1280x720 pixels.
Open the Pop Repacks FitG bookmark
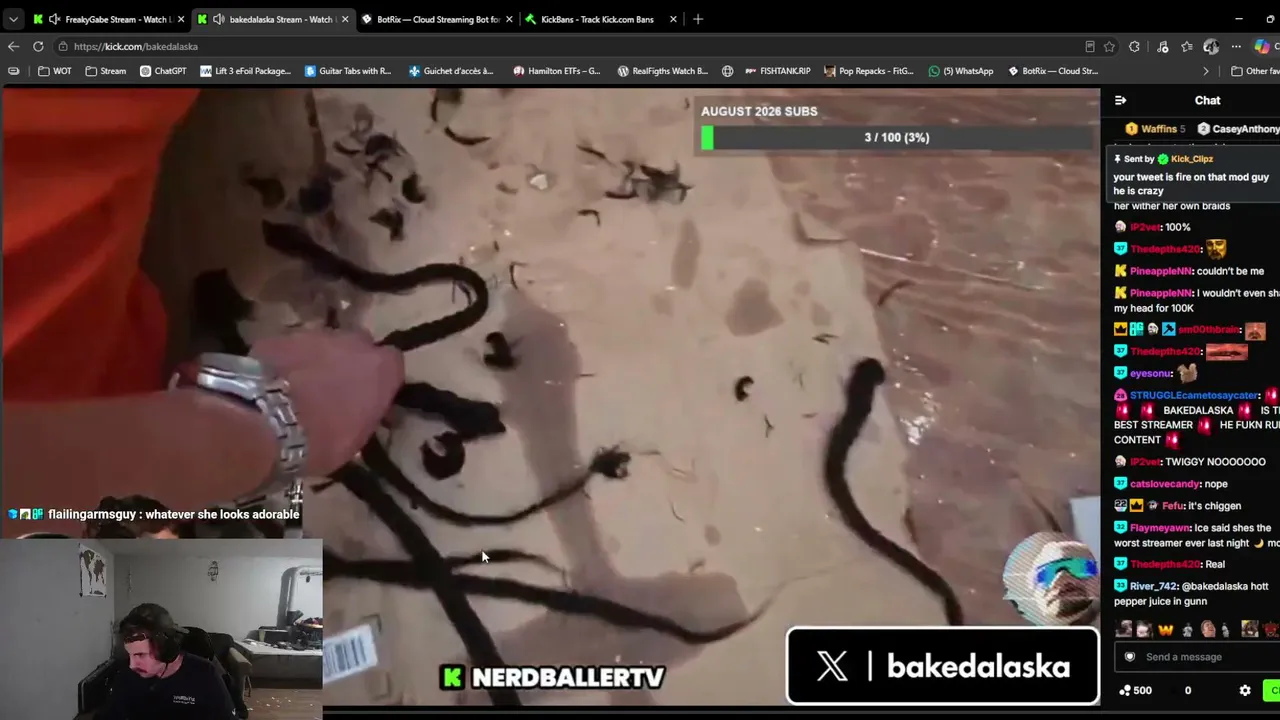point(869,71)
